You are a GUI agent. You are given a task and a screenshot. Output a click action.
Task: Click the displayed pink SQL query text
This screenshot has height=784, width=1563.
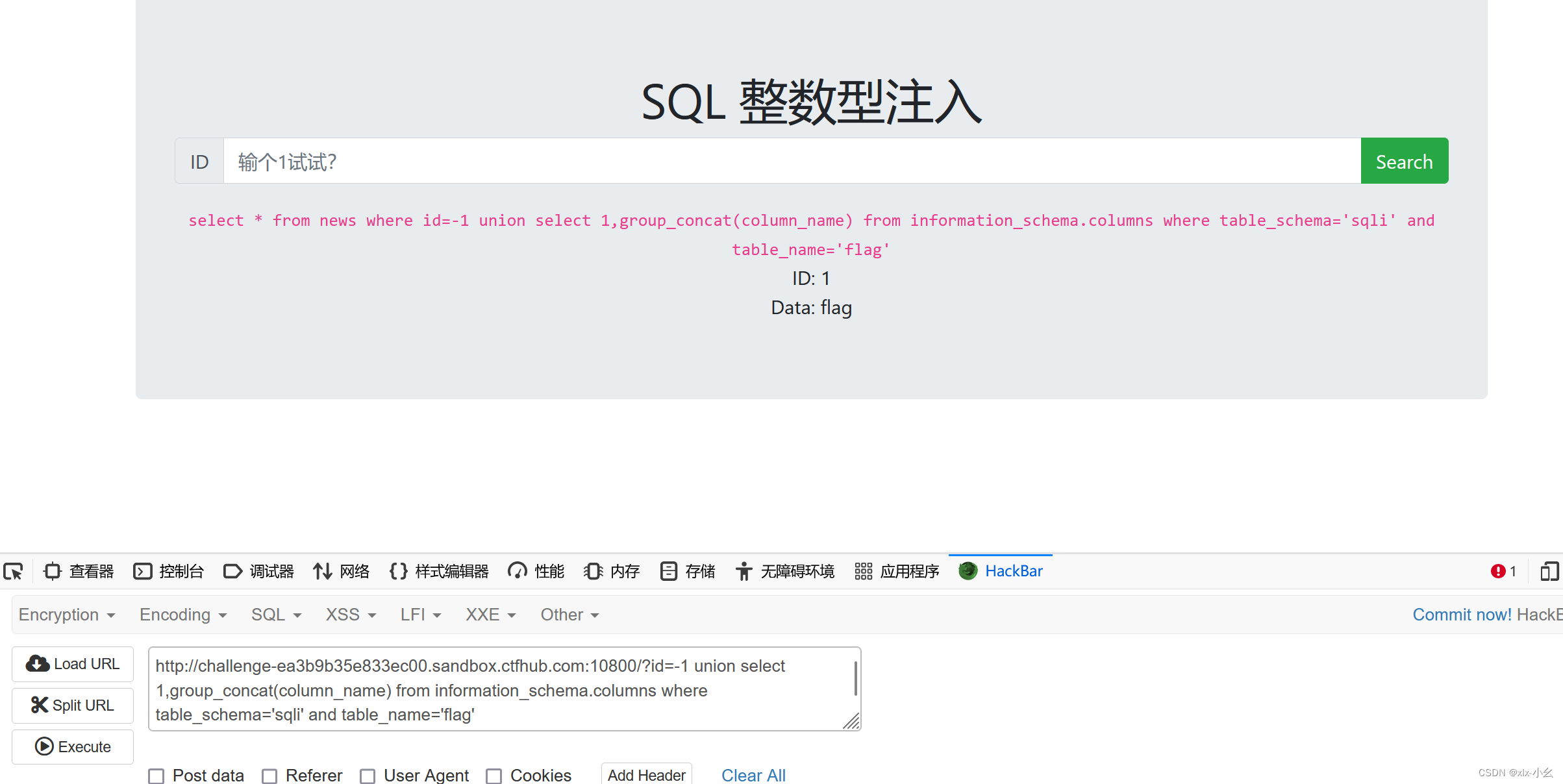pos(811,235)
